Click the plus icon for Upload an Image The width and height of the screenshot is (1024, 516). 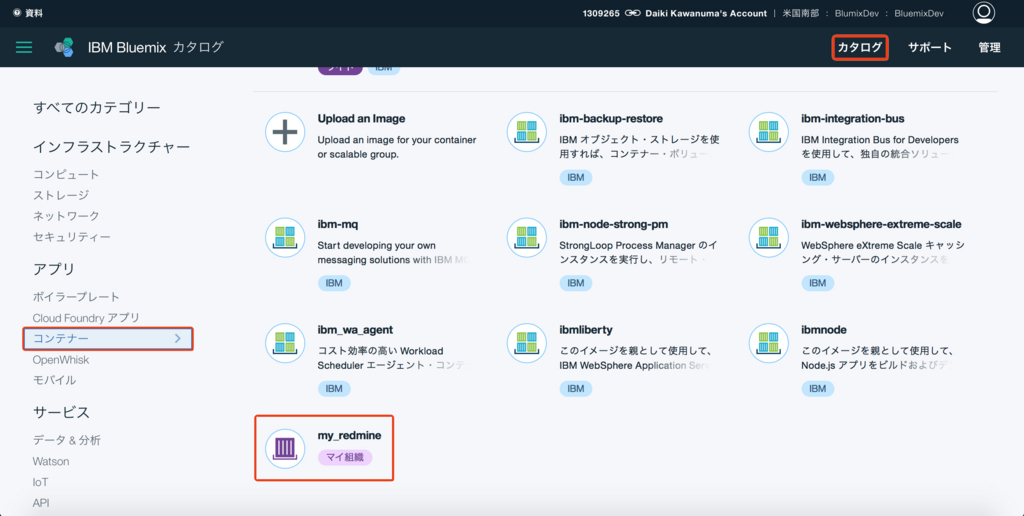(x=285, y=132)
